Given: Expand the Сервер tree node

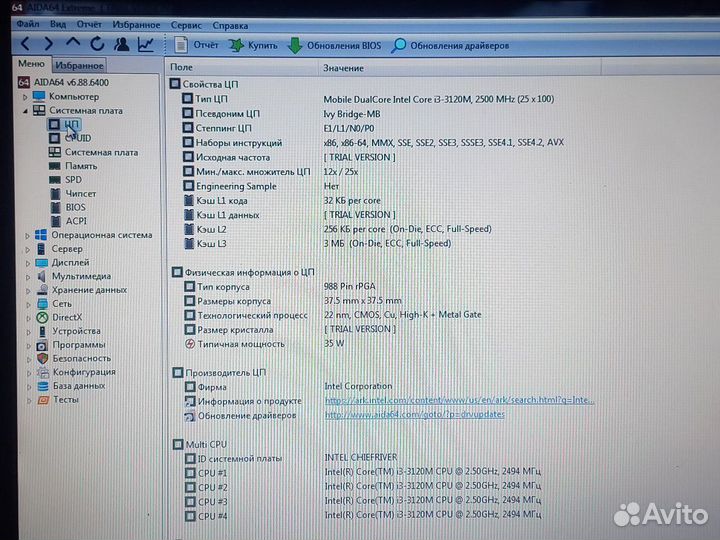Looking at the screenshot, I should 28,249.
